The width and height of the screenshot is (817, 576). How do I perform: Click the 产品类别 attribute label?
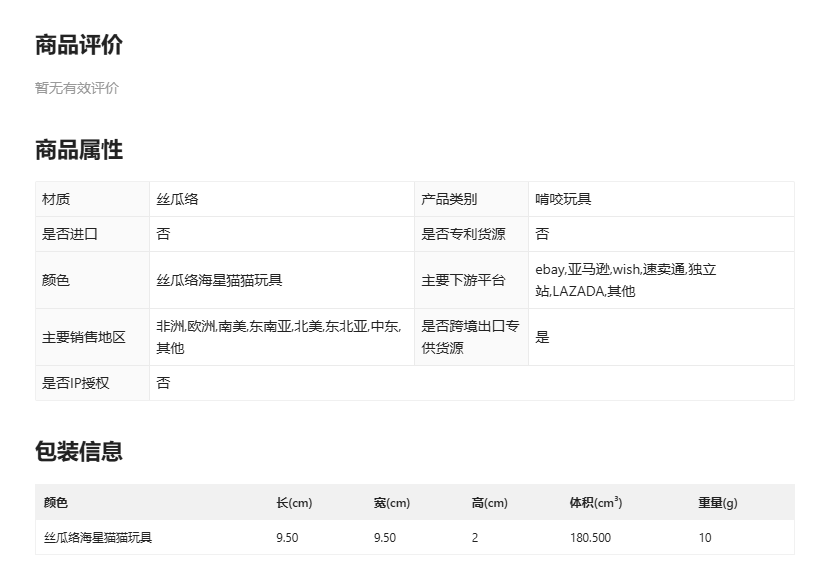449,199
